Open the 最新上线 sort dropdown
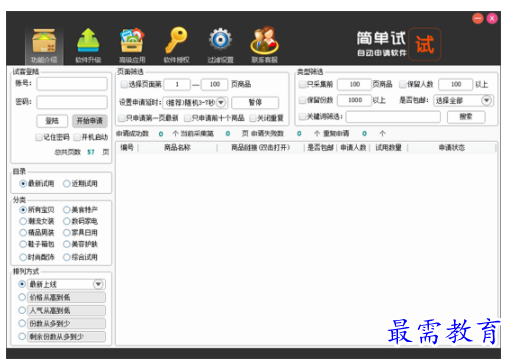 (66, 284)
